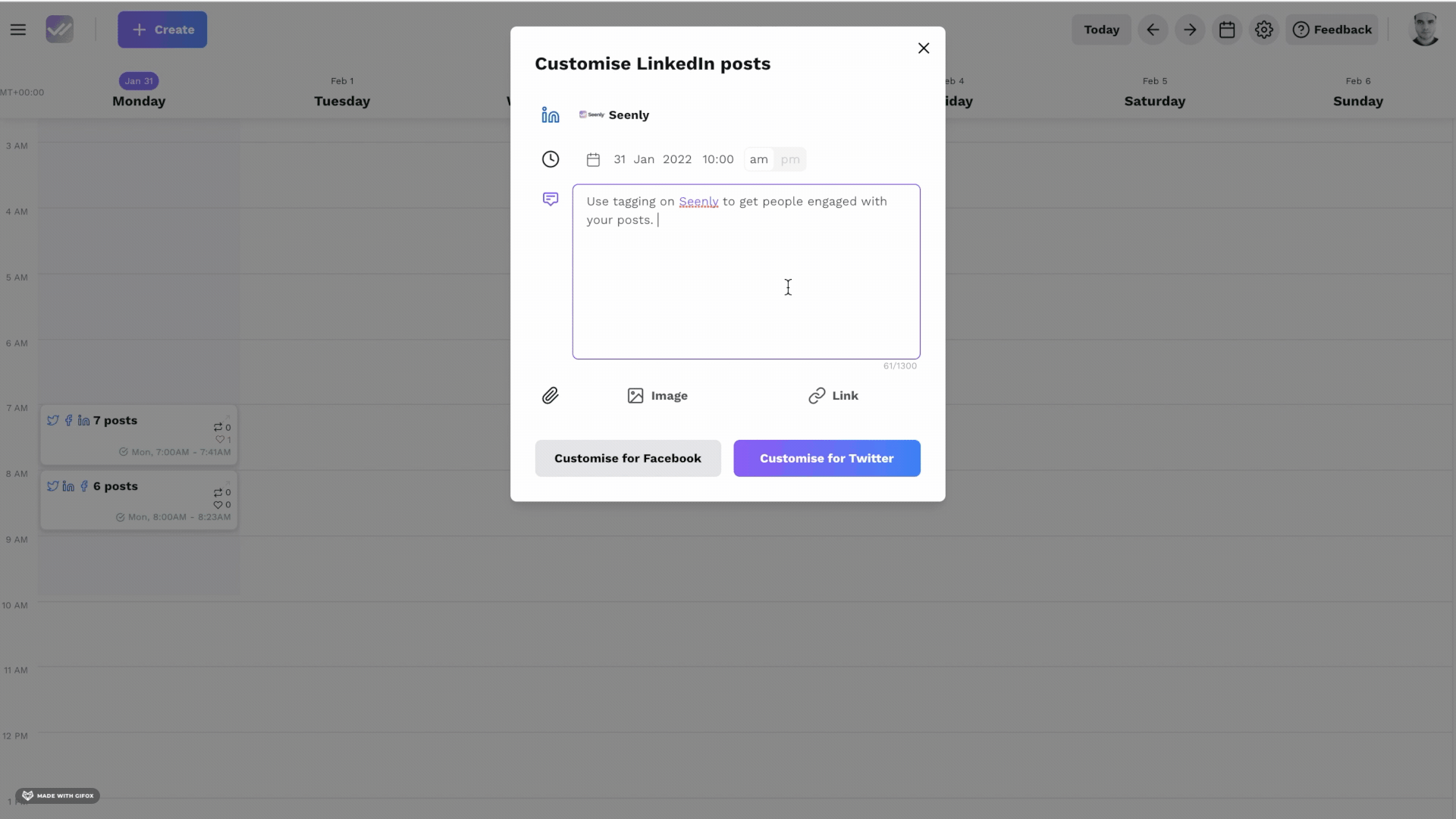The height and width of the screenshot is (819, 1456).
Task: Select the am time option
Action: [x=759, y=159]
